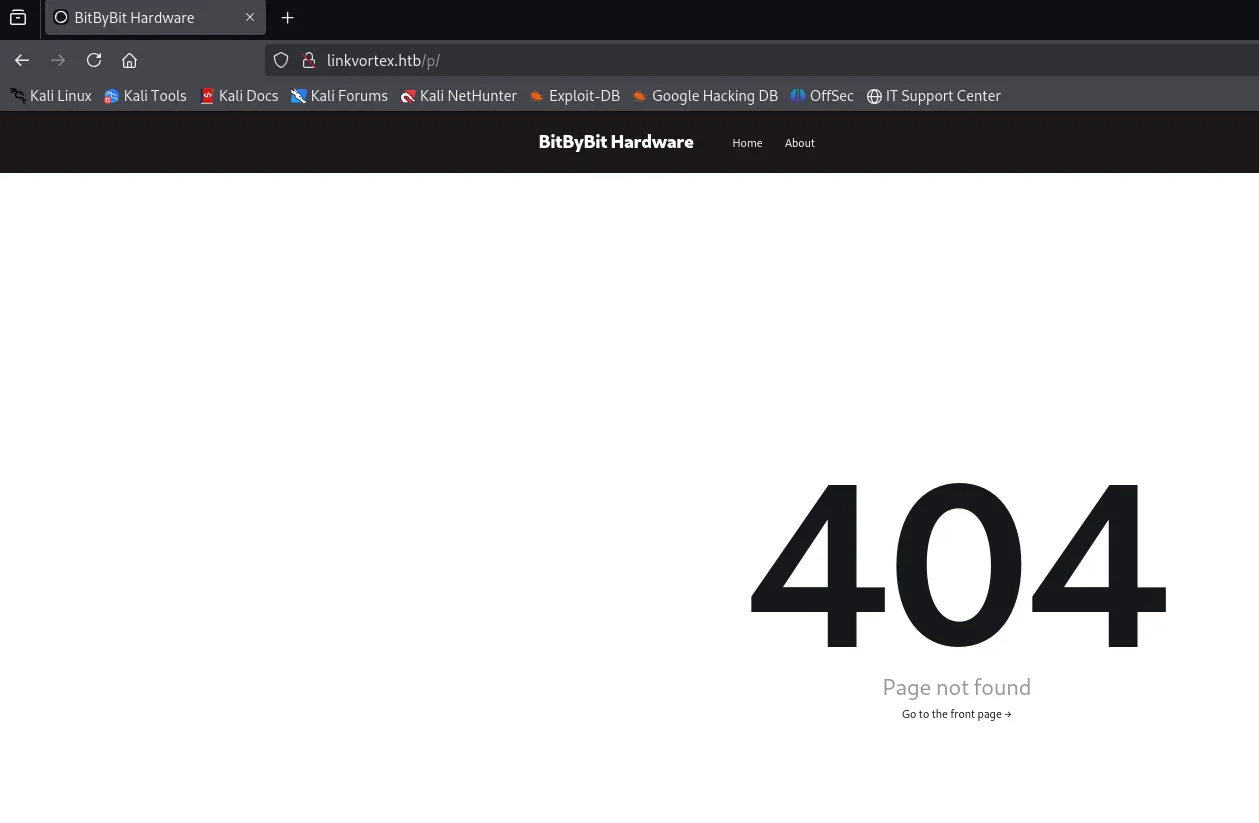Select the BitByBit Hardware browser tab
This screenshot has width=1259, height=823.
coord(155,18)
